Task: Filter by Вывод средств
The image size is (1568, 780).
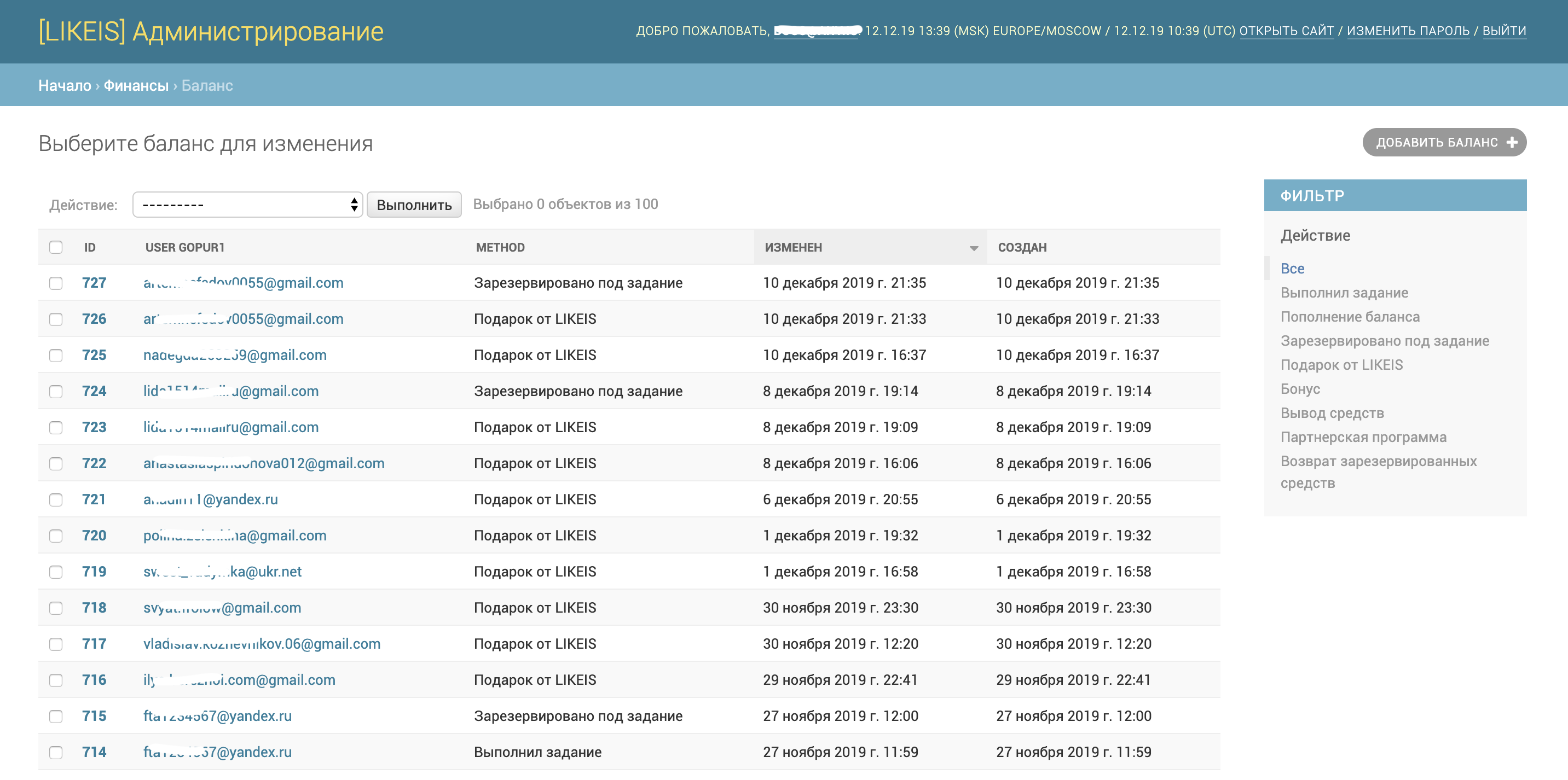Action: pos(1332,413)
